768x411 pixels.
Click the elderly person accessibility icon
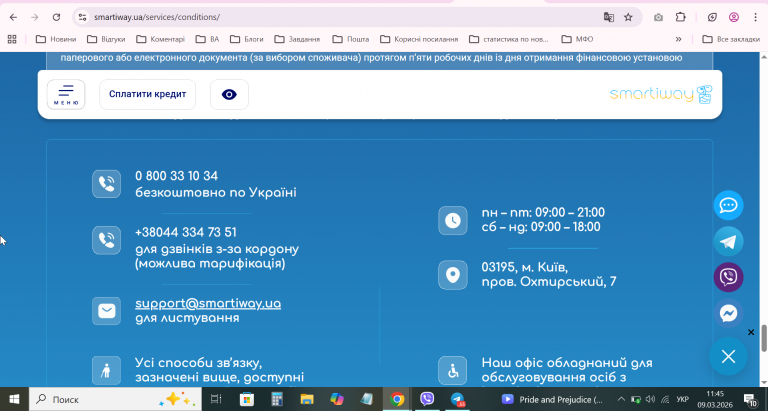[106, 370]
